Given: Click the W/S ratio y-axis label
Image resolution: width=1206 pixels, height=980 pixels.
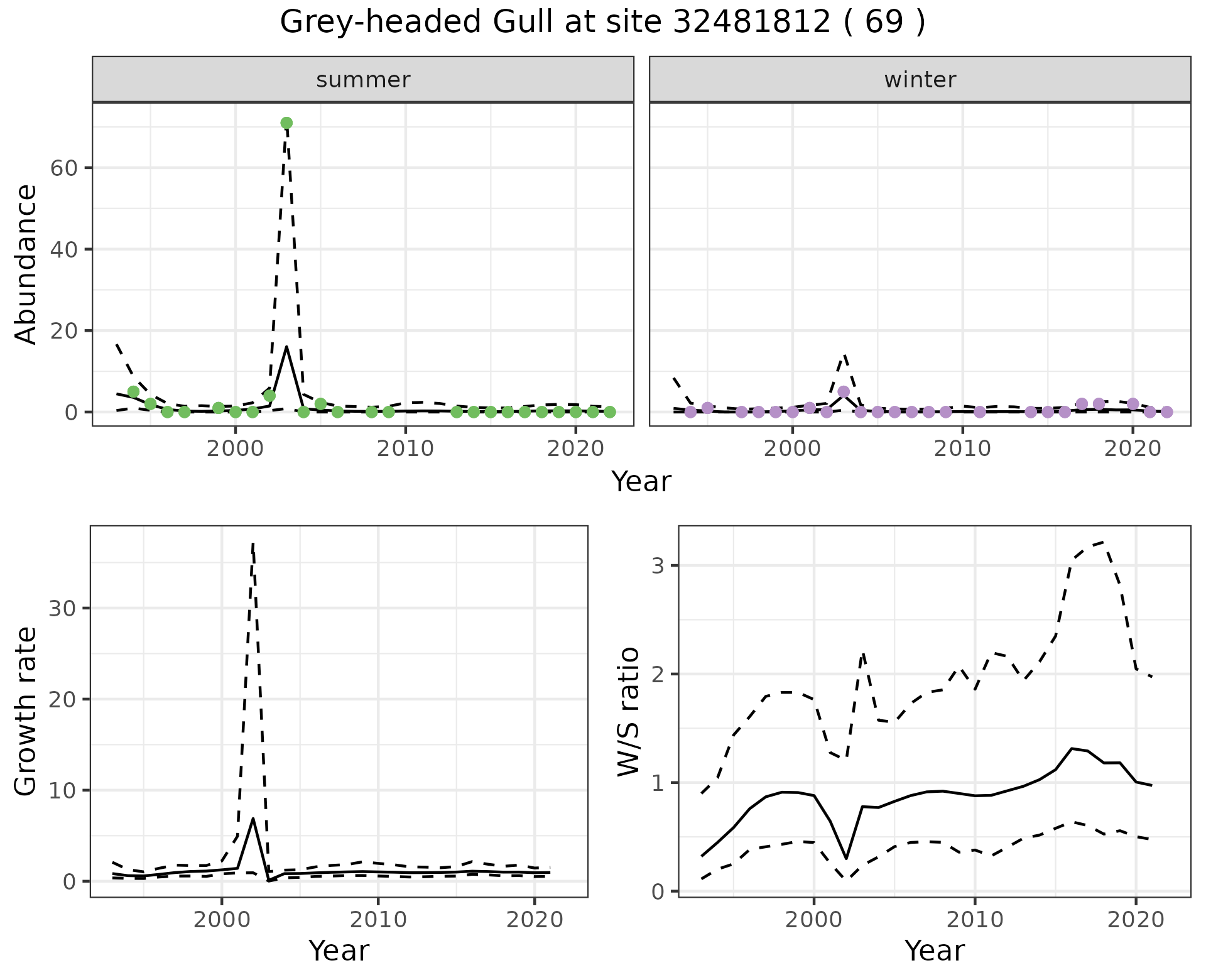Looking at the screenshot, I should 629,711.
